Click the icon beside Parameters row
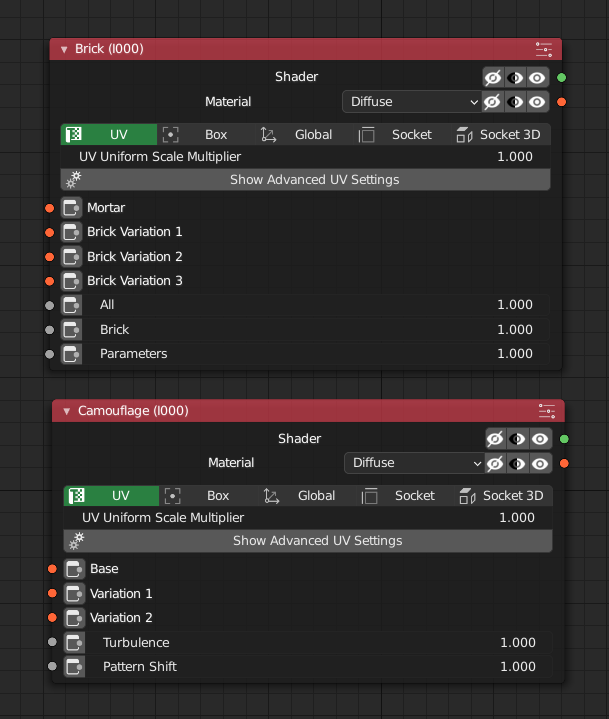 point(72,354)
